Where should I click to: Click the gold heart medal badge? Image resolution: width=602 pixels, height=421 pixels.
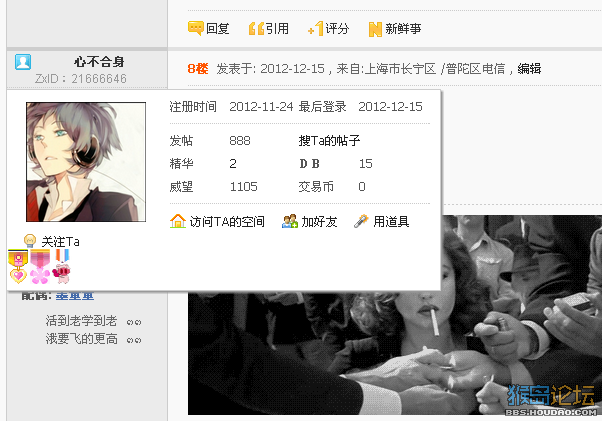[x=18, y=267]
